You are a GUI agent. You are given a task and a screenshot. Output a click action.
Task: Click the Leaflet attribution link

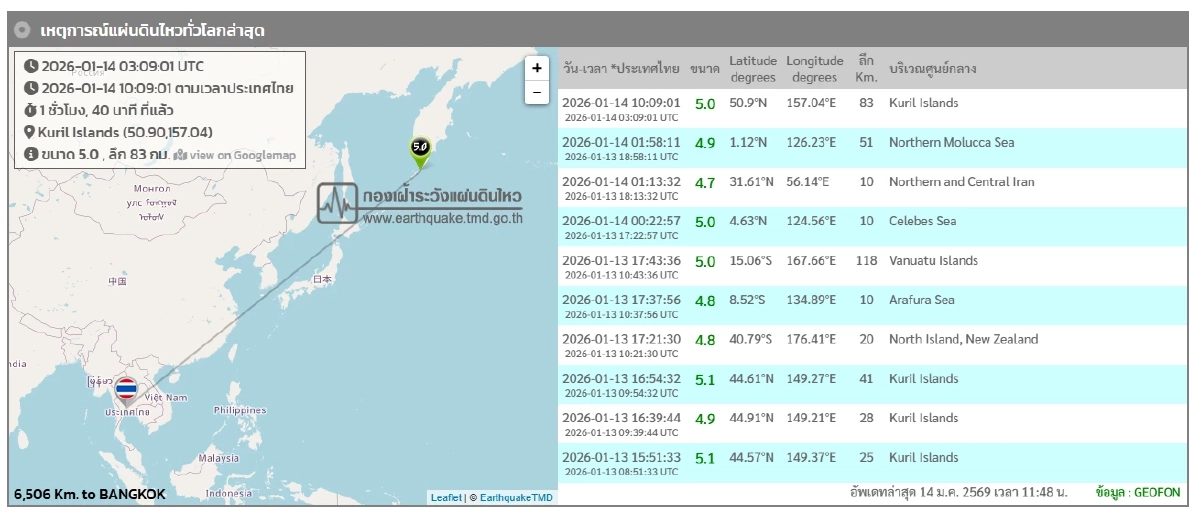(x=446, y=497)
